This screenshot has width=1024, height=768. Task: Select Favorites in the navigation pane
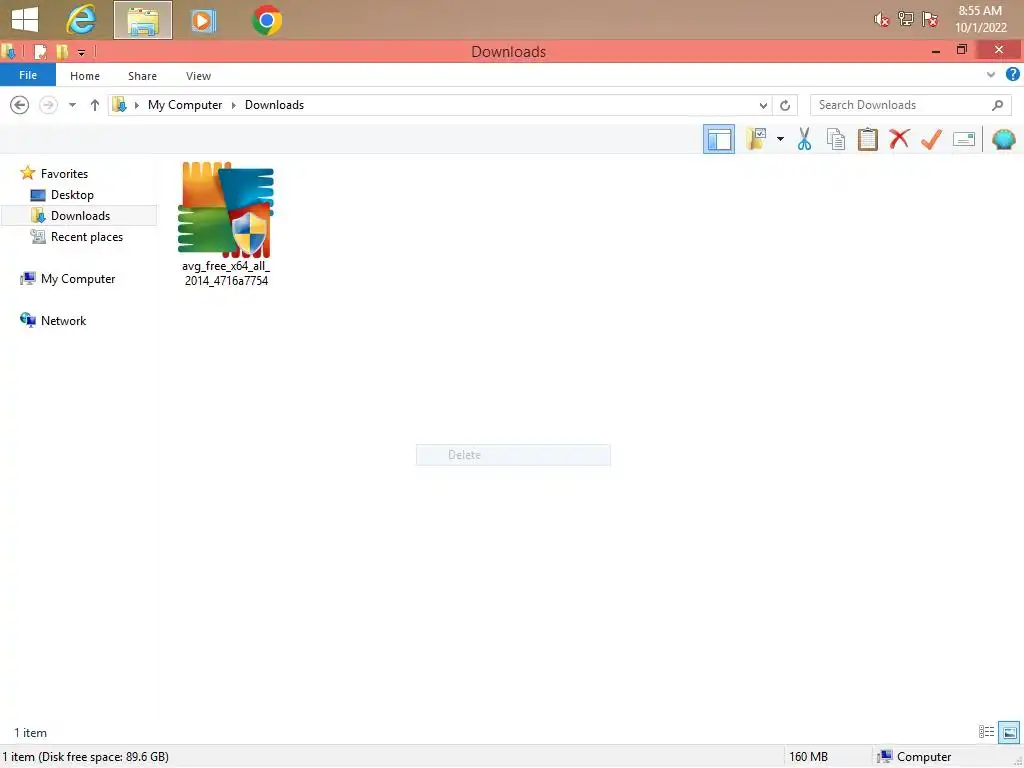point(64,174)
